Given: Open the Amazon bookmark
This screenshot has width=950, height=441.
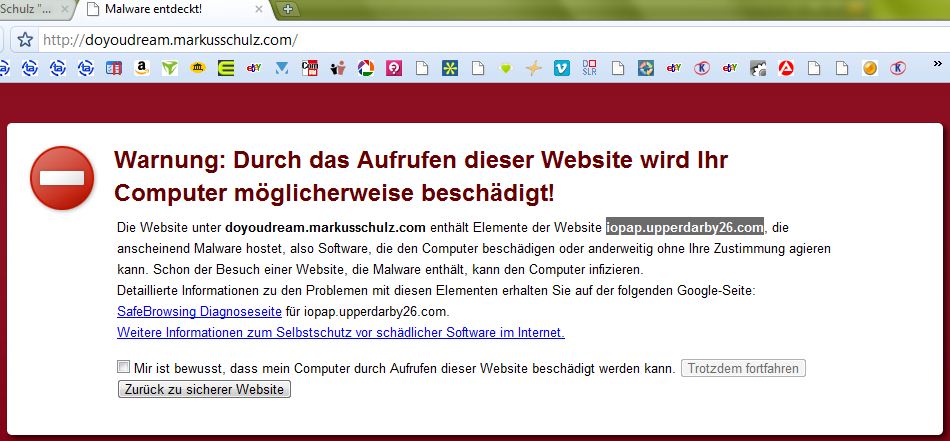Looking at the screenshot, I should pos(142,69).
